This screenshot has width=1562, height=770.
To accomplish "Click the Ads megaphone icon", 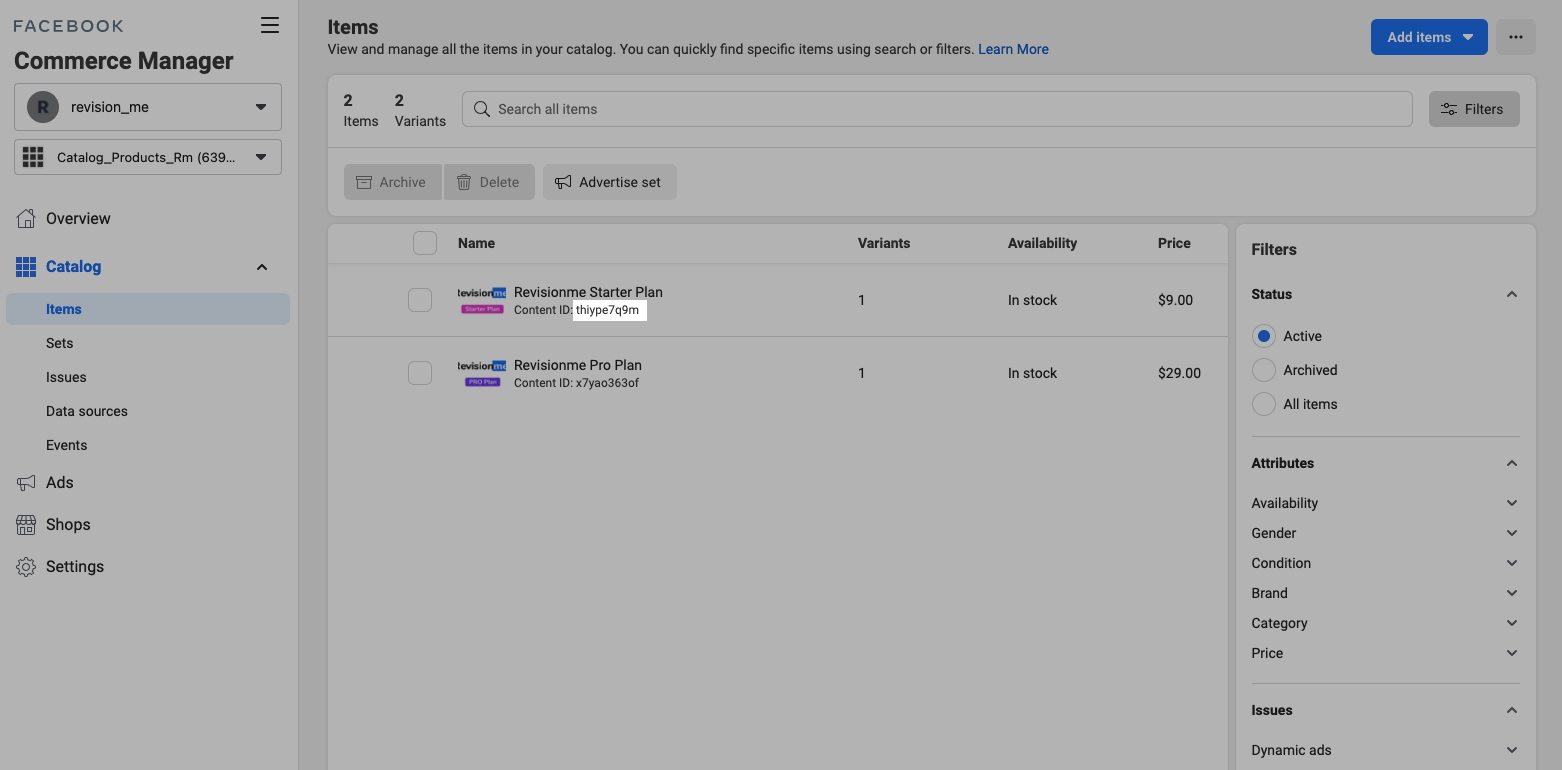I will (26, 483).
